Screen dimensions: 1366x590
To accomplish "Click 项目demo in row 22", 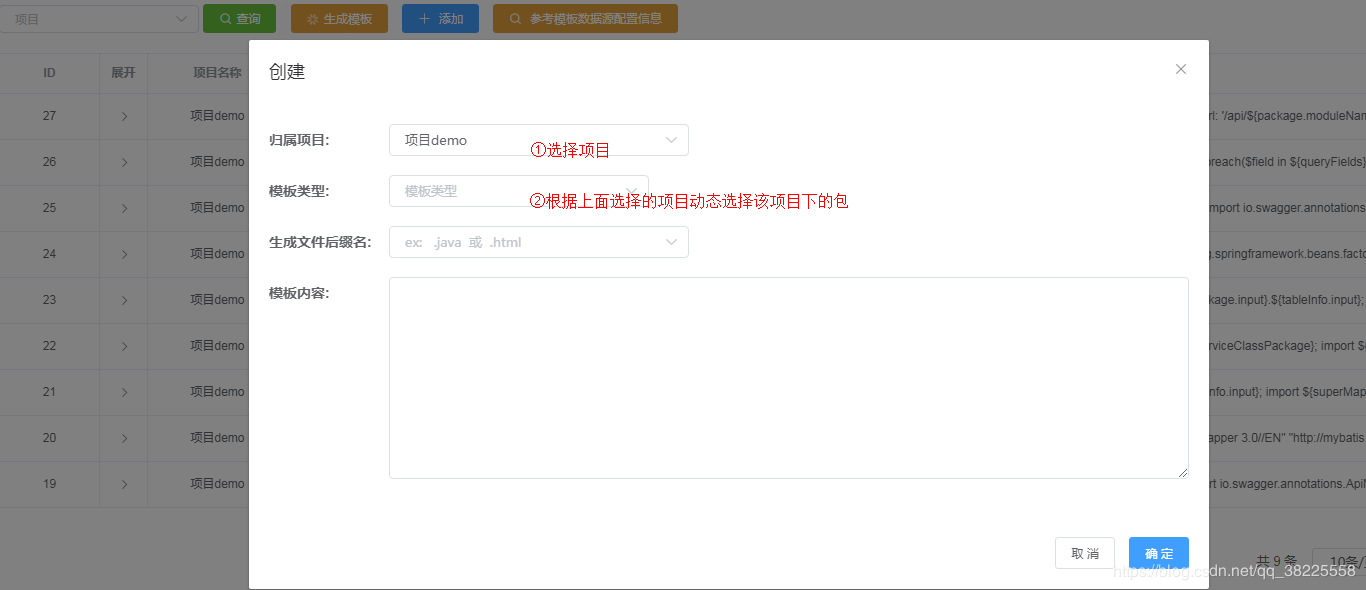I will point(217,346).
